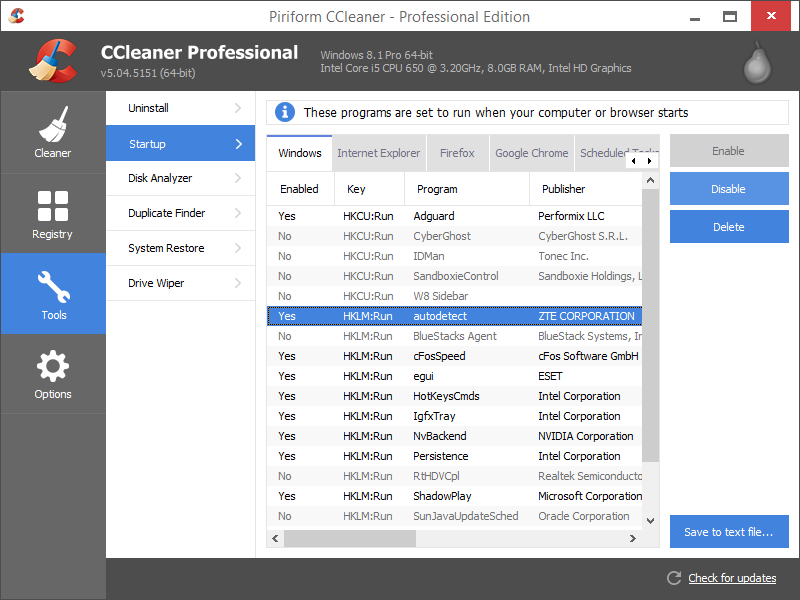800x600 pixels.
Task: Click the vertical scrollbar up arrow
Action: point(650,180)
